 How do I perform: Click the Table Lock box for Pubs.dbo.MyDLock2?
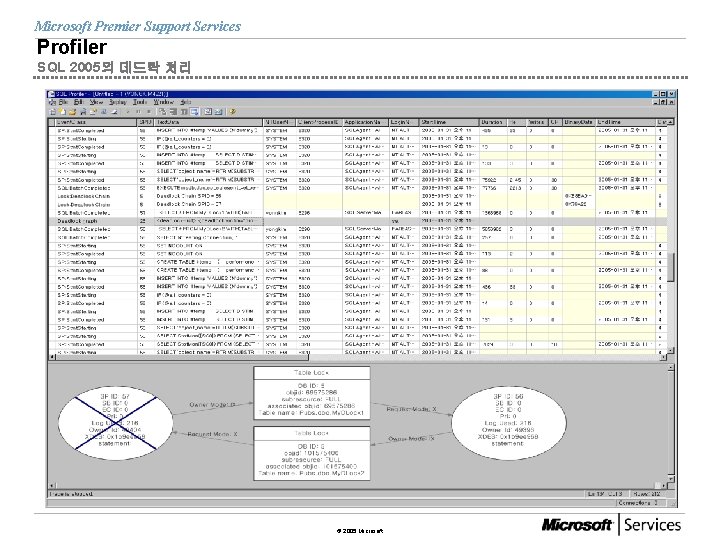tap(312, 453)
